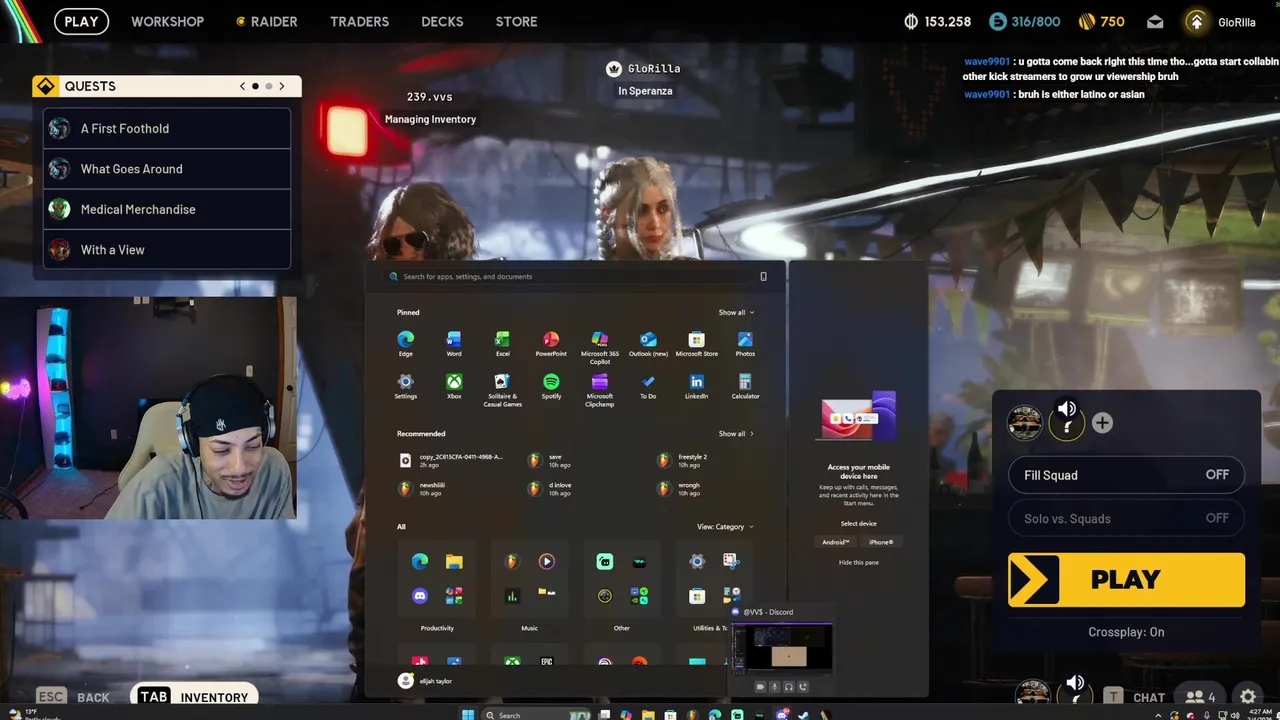1280x720 pixels.
Task: Open What Goes Around quest
Action: click(167, 169)
